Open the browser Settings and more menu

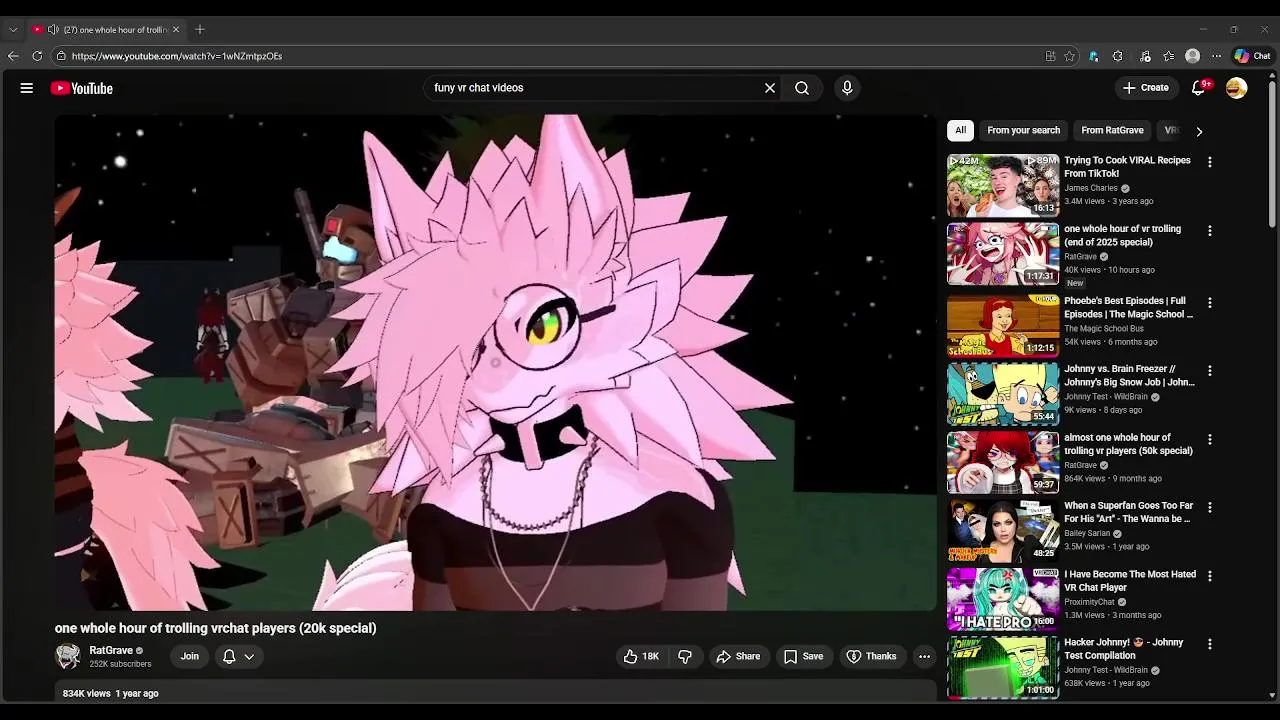click(1217, 56)
